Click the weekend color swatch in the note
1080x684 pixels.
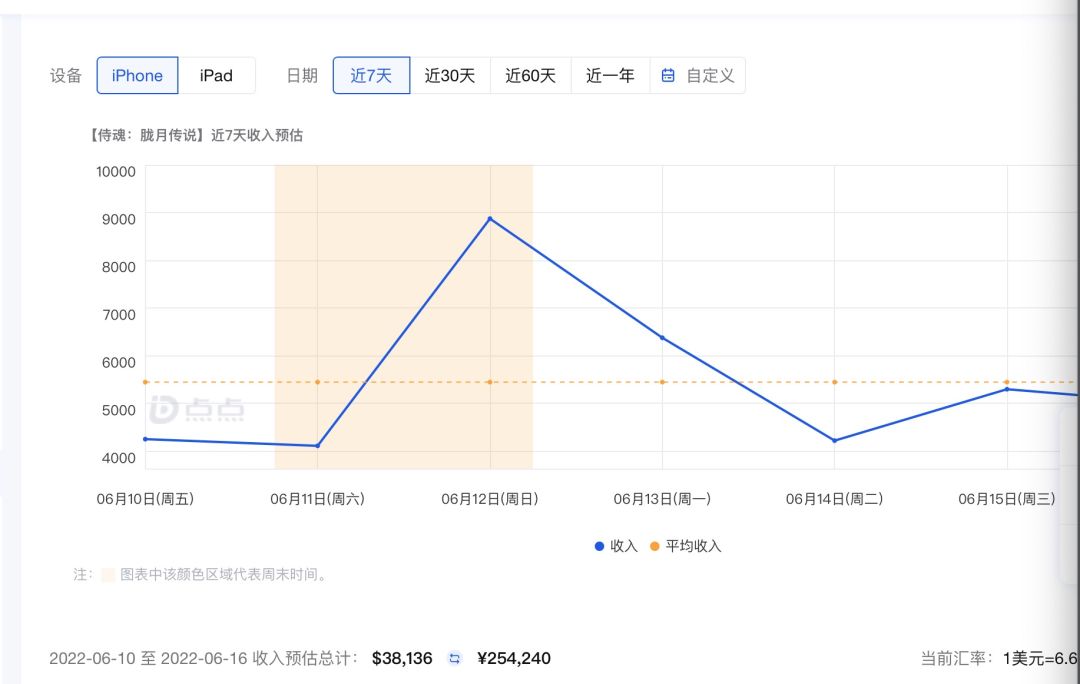pos(108,574)
